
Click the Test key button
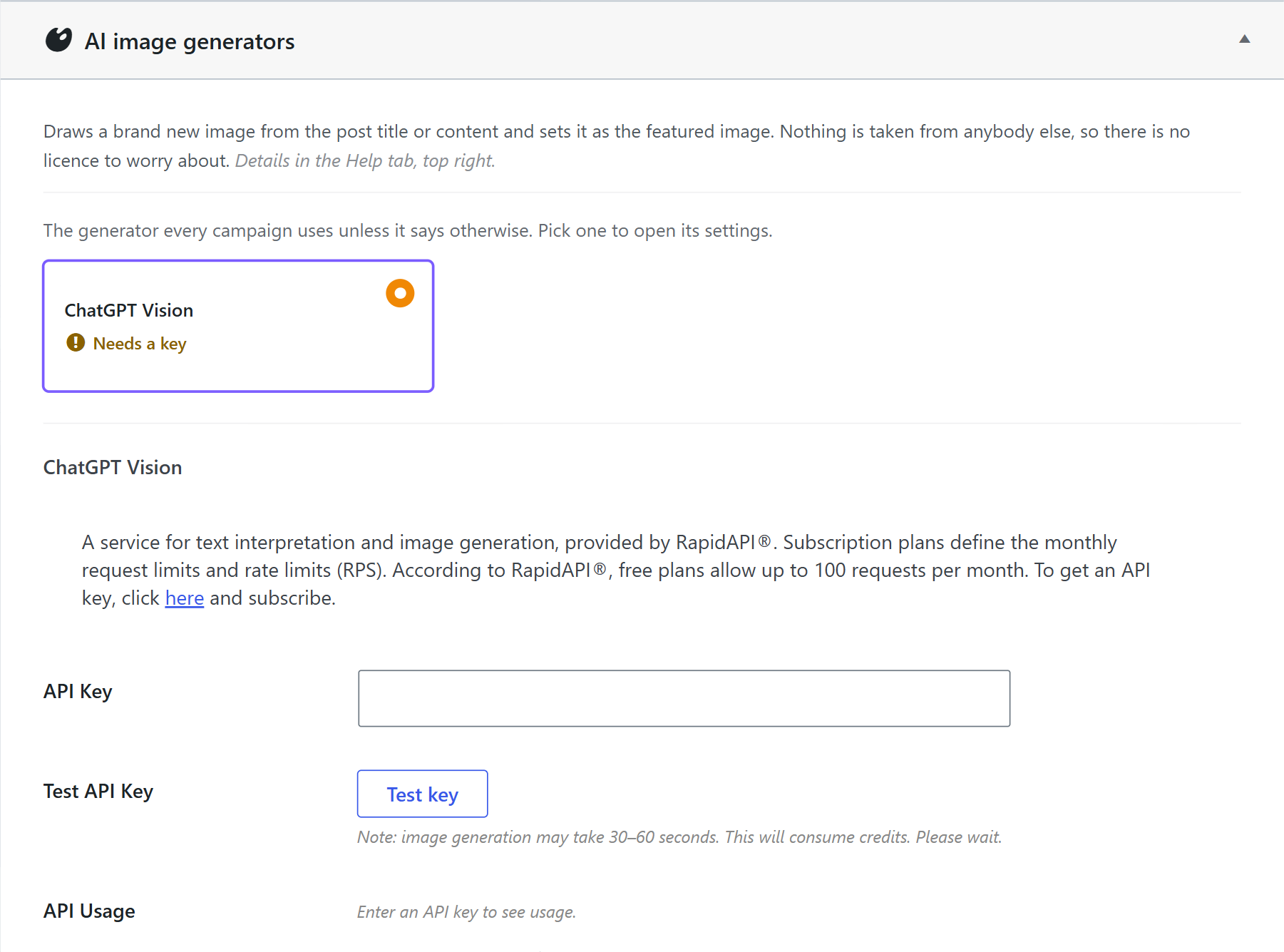pyautogui.click(x=422, y=794)
